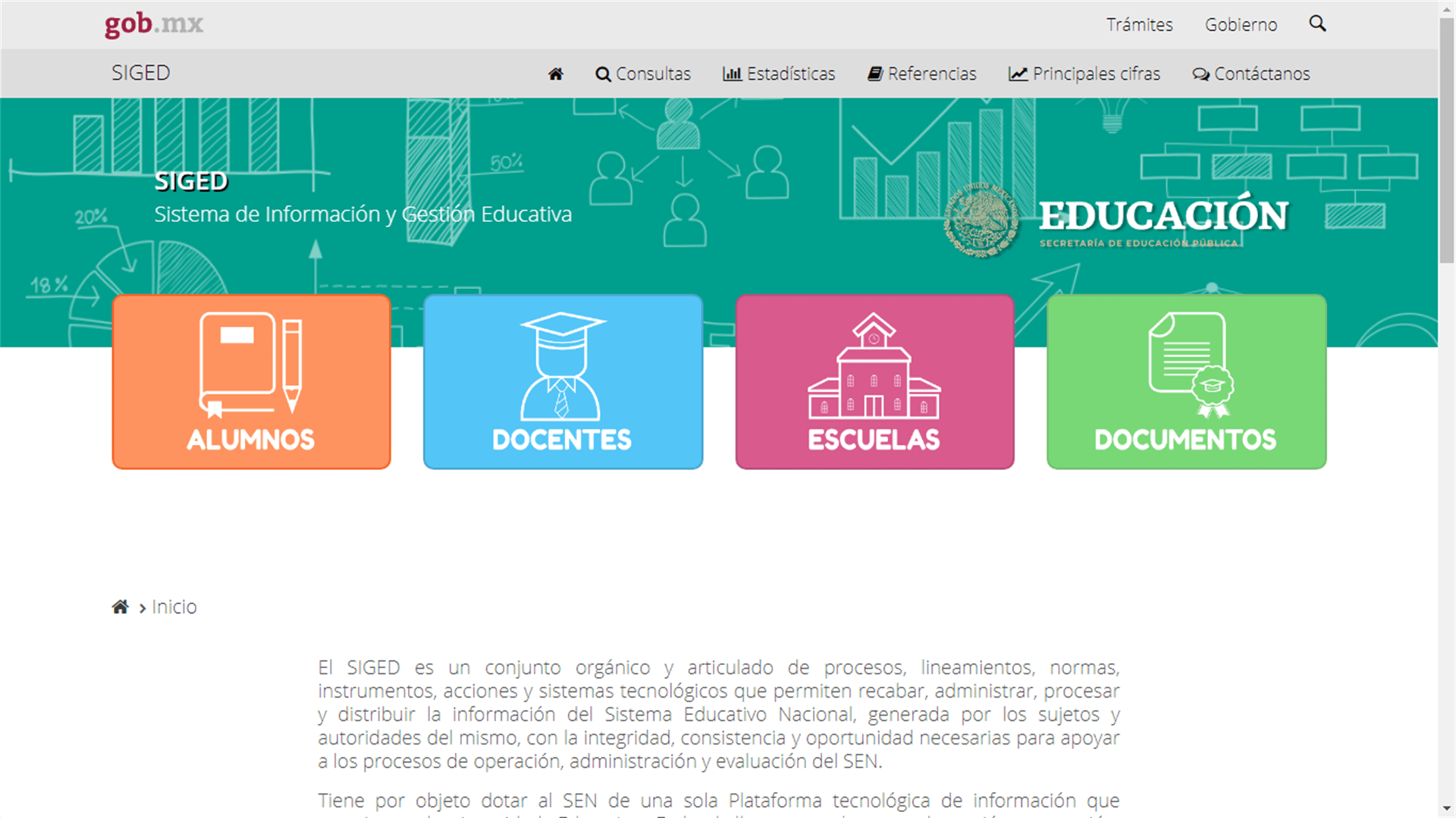
Task: Click the SIGED title link
Action: [141, 73]
